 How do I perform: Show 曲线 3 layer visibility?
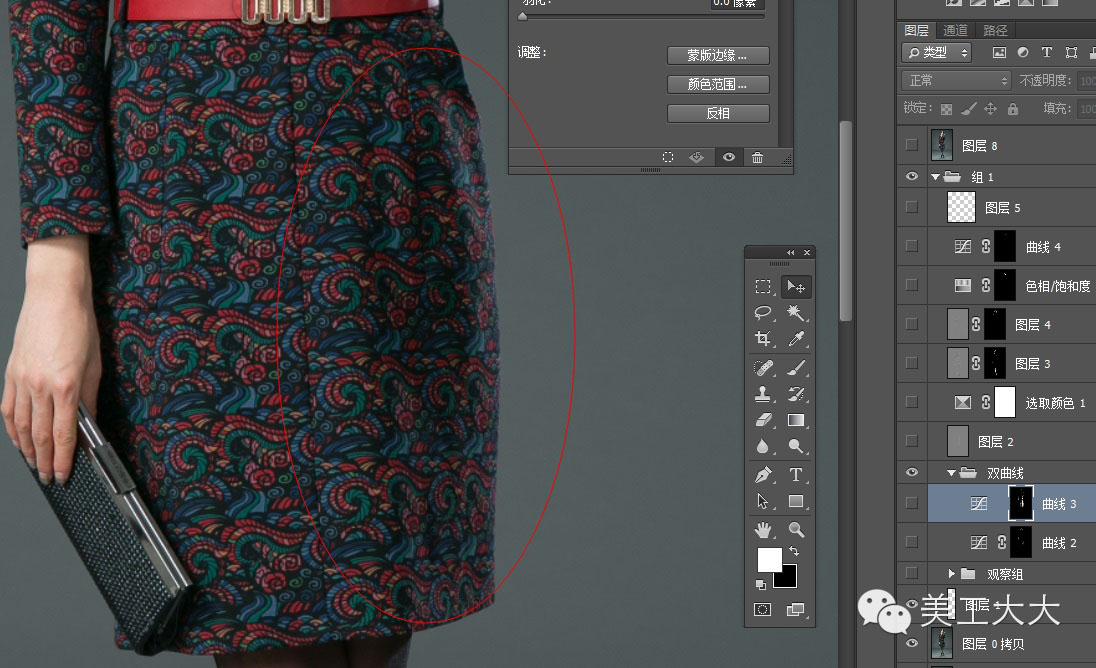click(911, 503)
